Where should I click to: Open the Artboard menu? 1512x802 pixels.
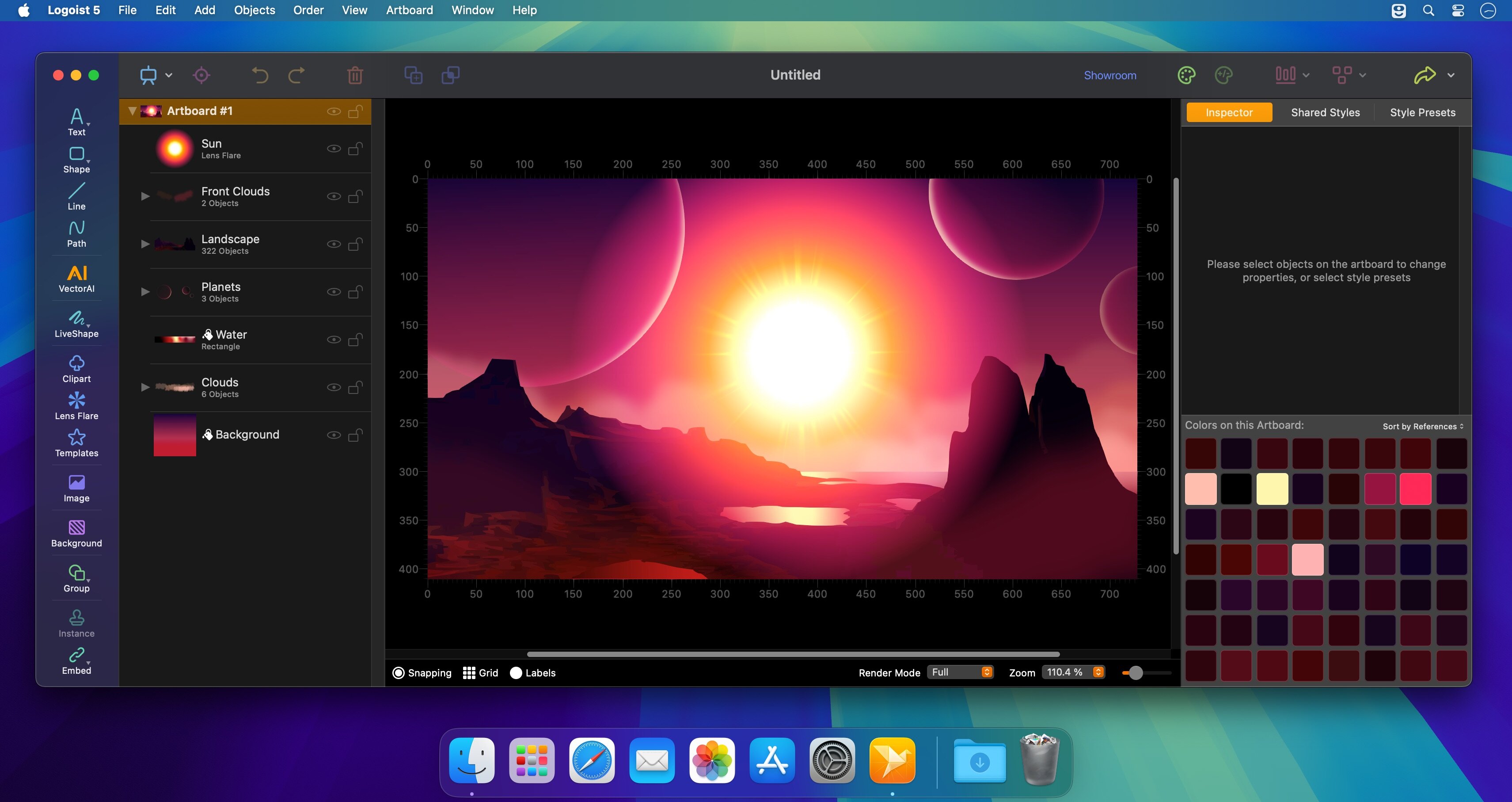tap(409, 10)
